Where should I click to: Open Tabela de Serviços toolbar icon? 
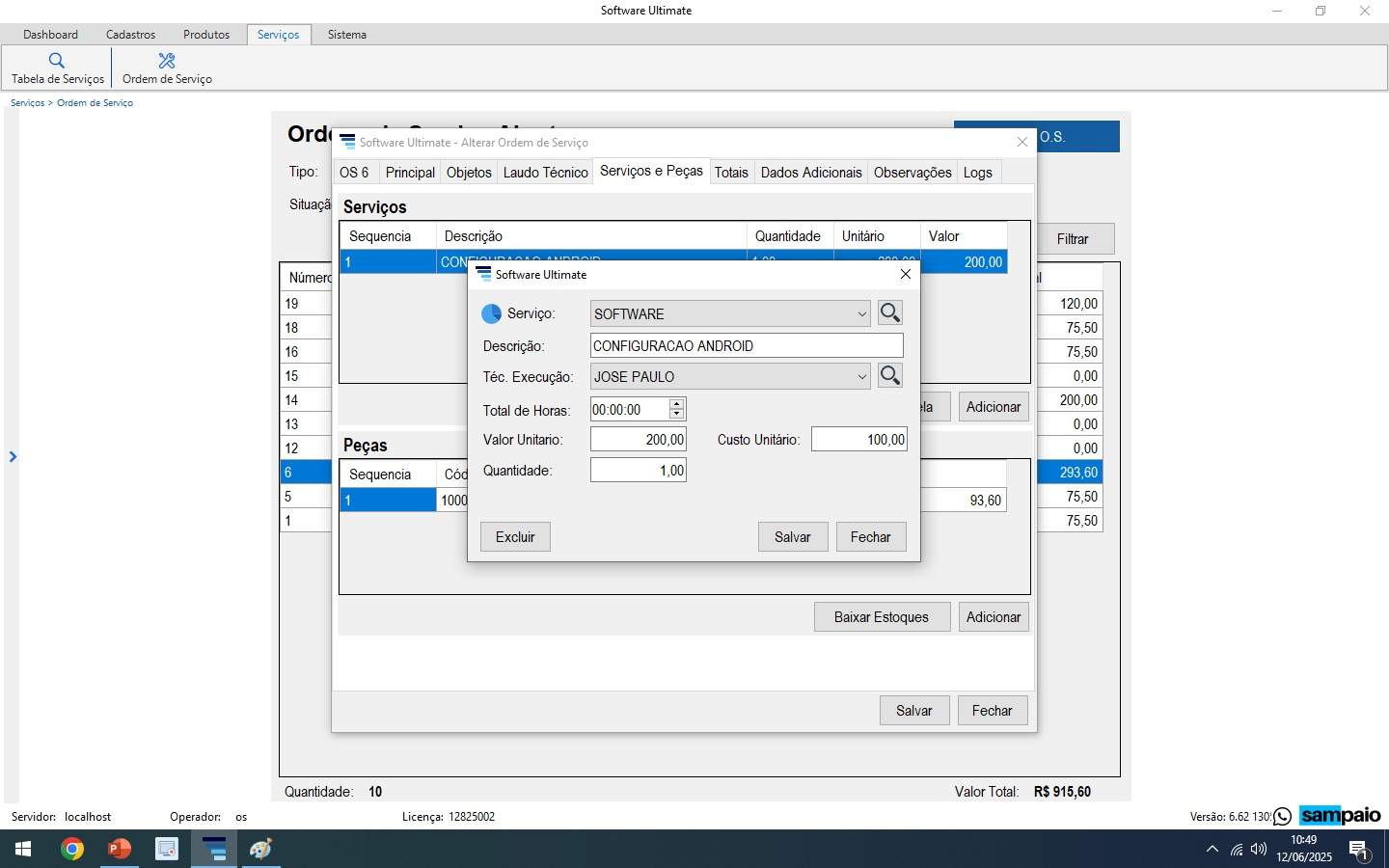tap(57, 68)
